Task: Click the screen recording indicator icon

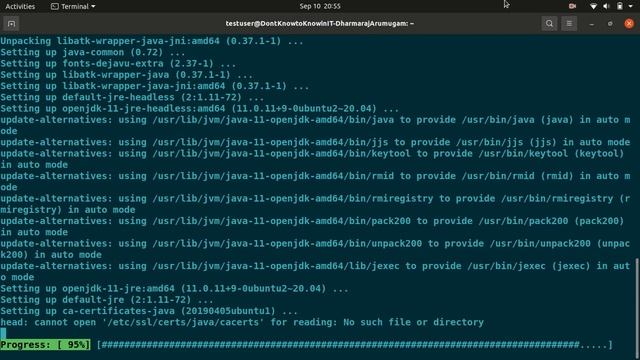Action: [x=572, y=6]
